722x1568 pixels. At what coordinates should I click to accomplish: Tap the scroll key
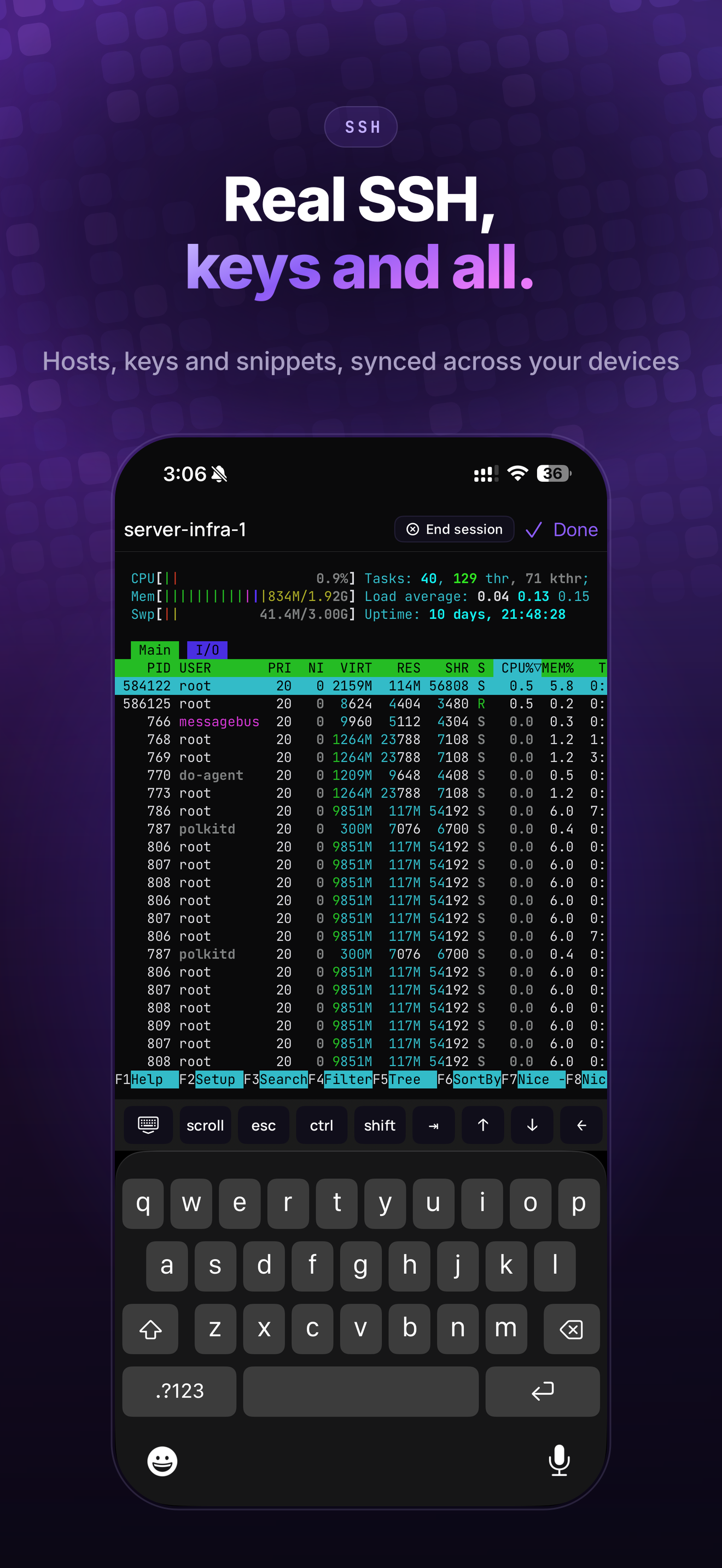pos(205,1125)
